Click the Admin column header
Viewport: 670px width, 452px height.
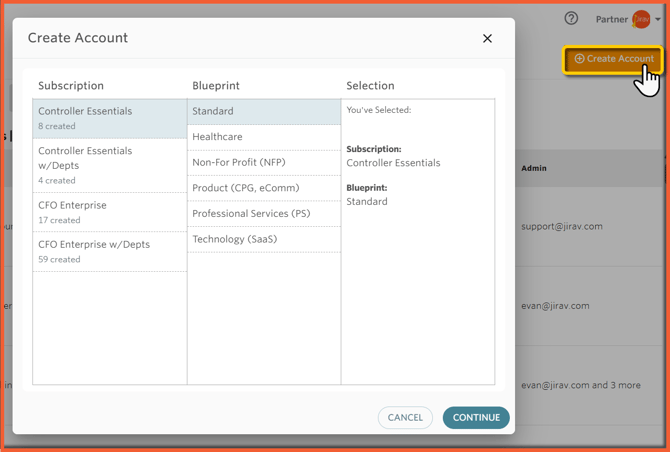coord(534,168)
